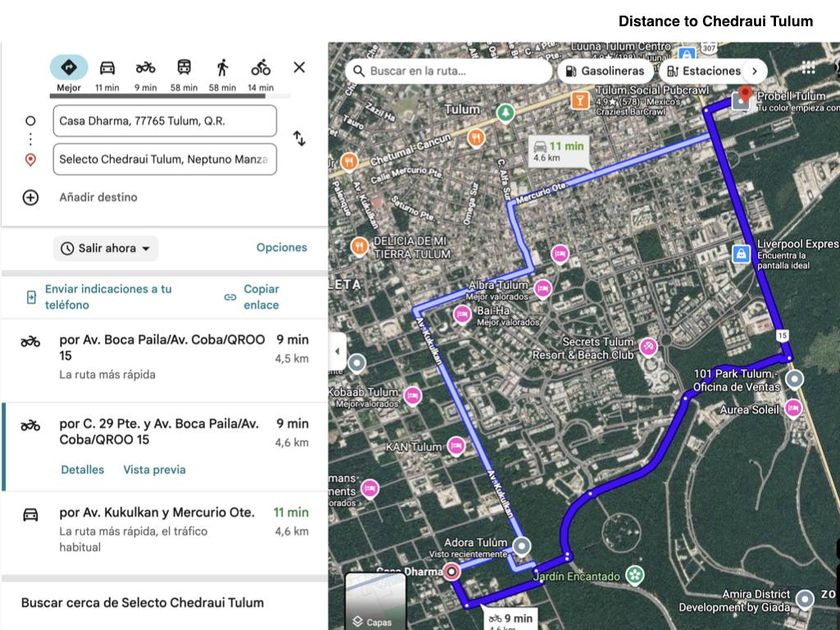Switch to walking mode 58 min
The width and height of the screenshot is (840, 630).
point(222,73)
